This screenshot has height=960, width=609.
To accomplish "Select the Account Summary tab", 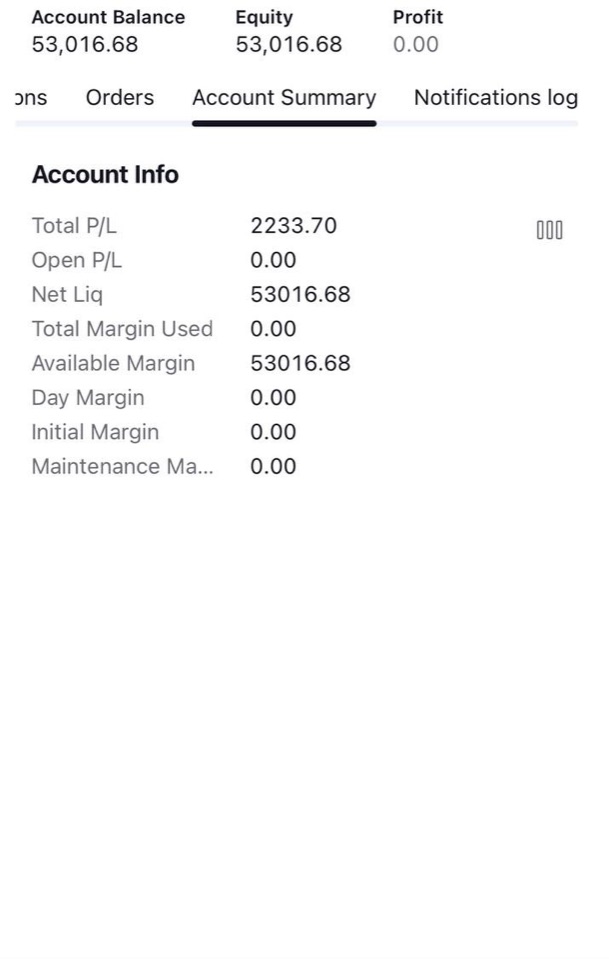I will point(284,98).
